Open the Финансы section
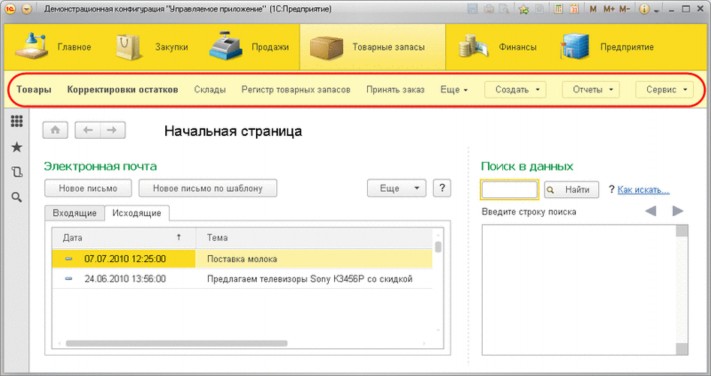Screen dimensions: 711x376 click(x=497, y=47)
